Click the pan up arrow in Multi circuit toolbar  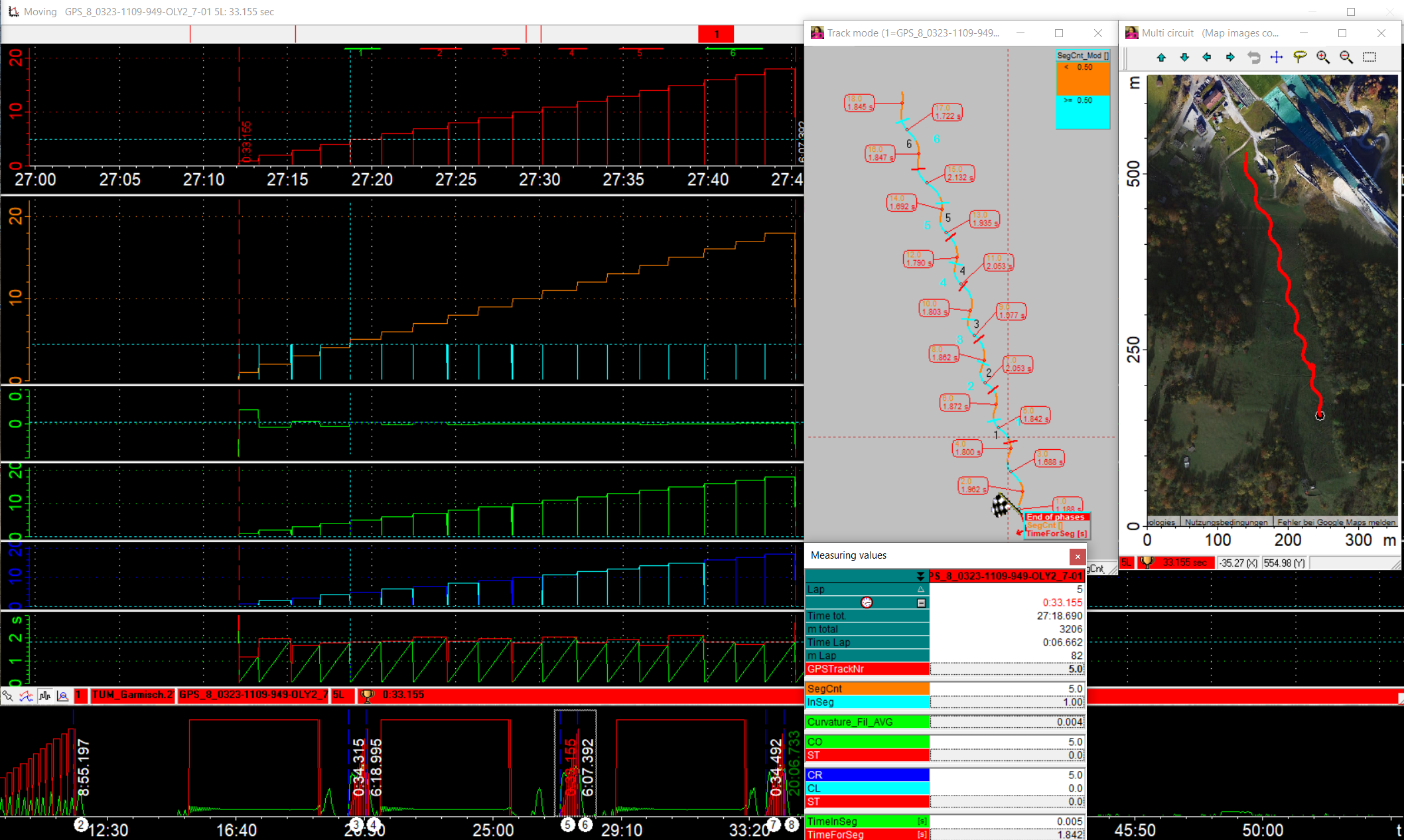(x=1161, y=58)
